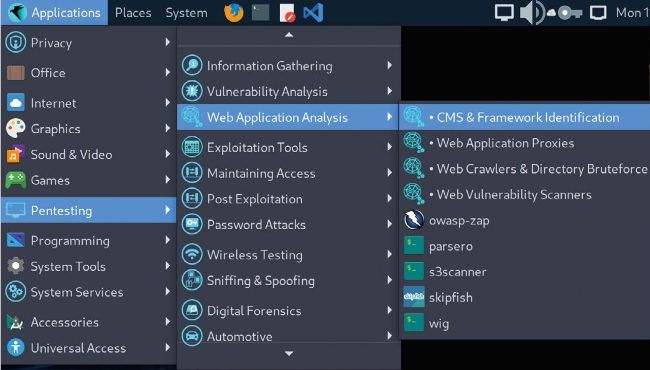
Task: Launch Visual Studio Code from the panel
Action: [x=313, y=13]
